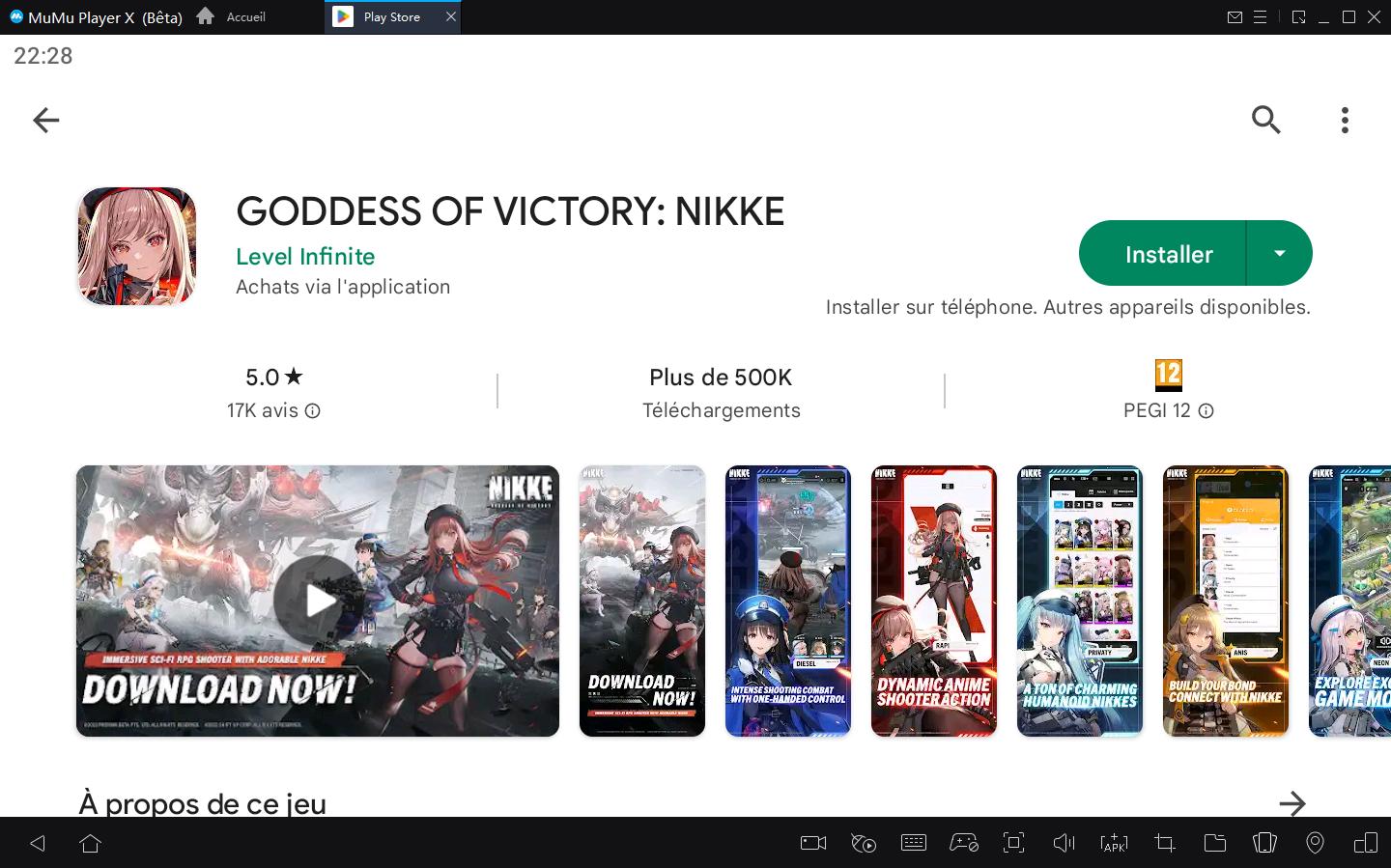The image size is (1391, 868).
Task: Open Level Infinite developer page
Action: pos(305,256)
